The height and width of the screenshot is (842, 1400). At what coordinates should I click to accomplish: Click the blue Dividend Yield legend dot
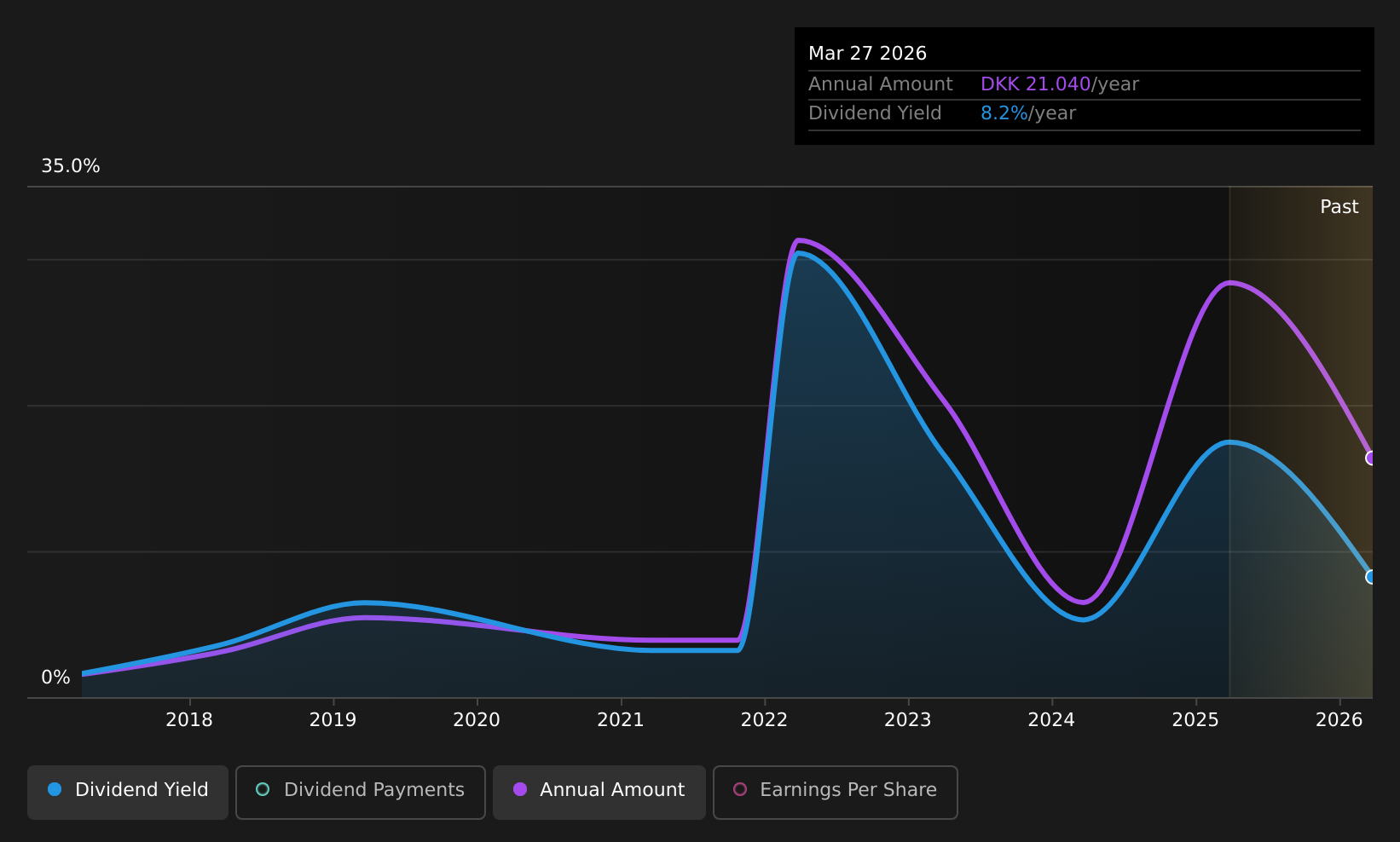pyautogui.click(x=55, y=789)
